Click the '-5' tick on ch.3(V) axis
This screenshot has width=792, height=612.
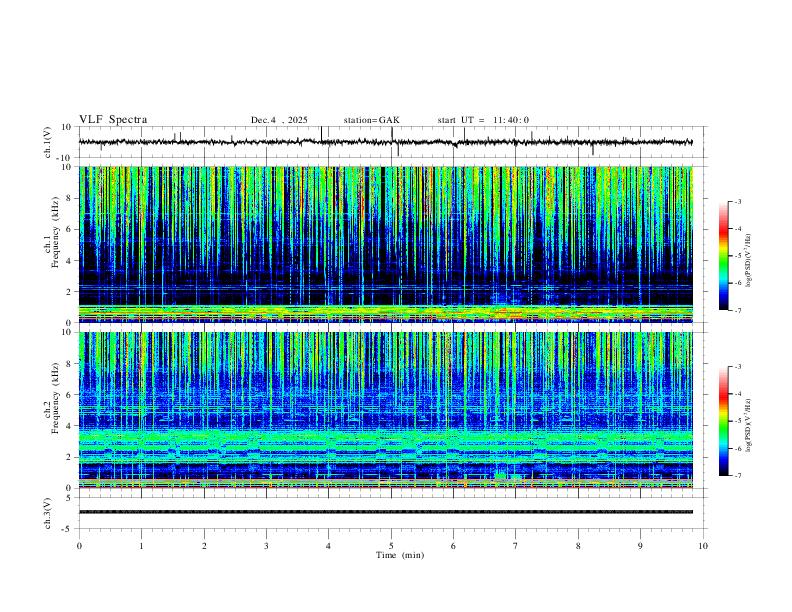tap(67, 529)
